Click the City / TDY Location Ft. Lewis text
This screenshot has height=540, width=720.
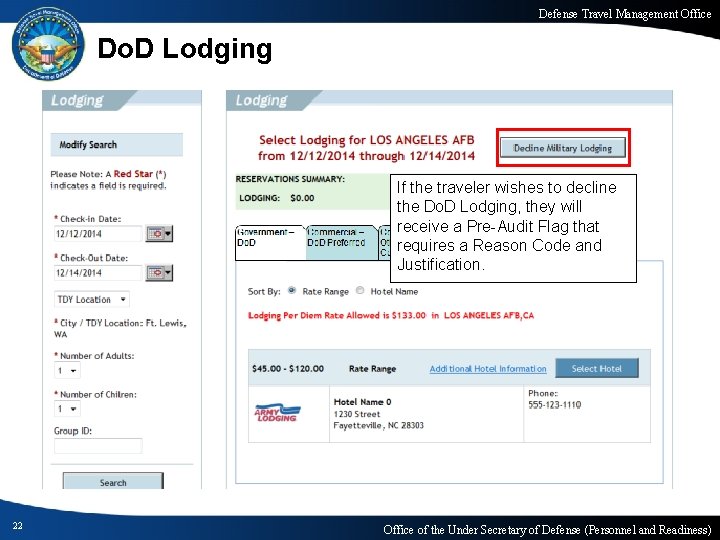tap(120, 328)
